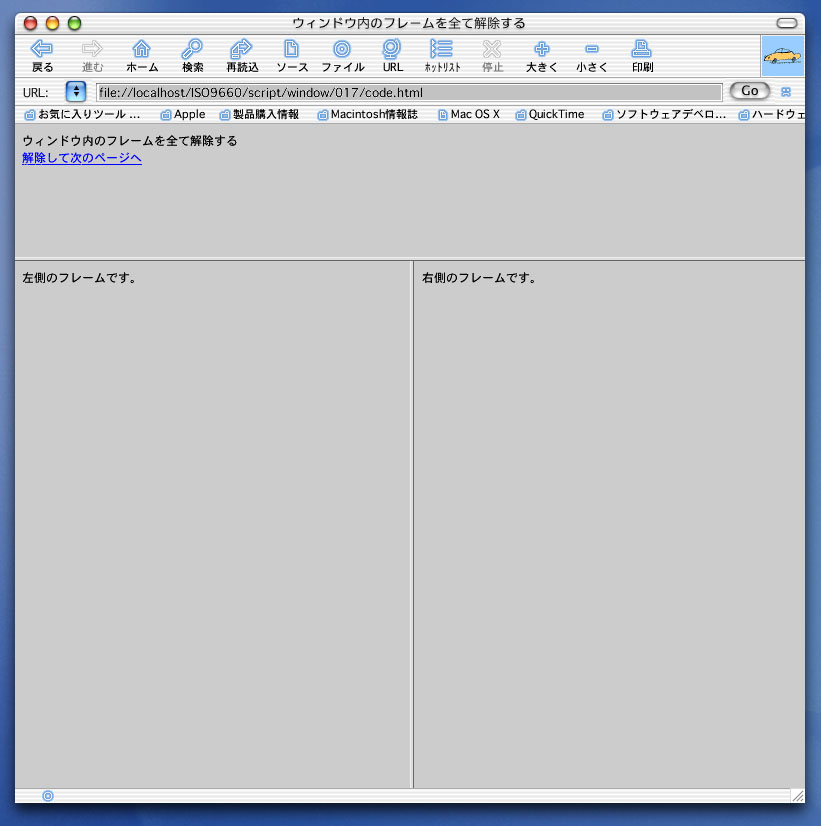Click the yellow car logo icon

[783, 56]
